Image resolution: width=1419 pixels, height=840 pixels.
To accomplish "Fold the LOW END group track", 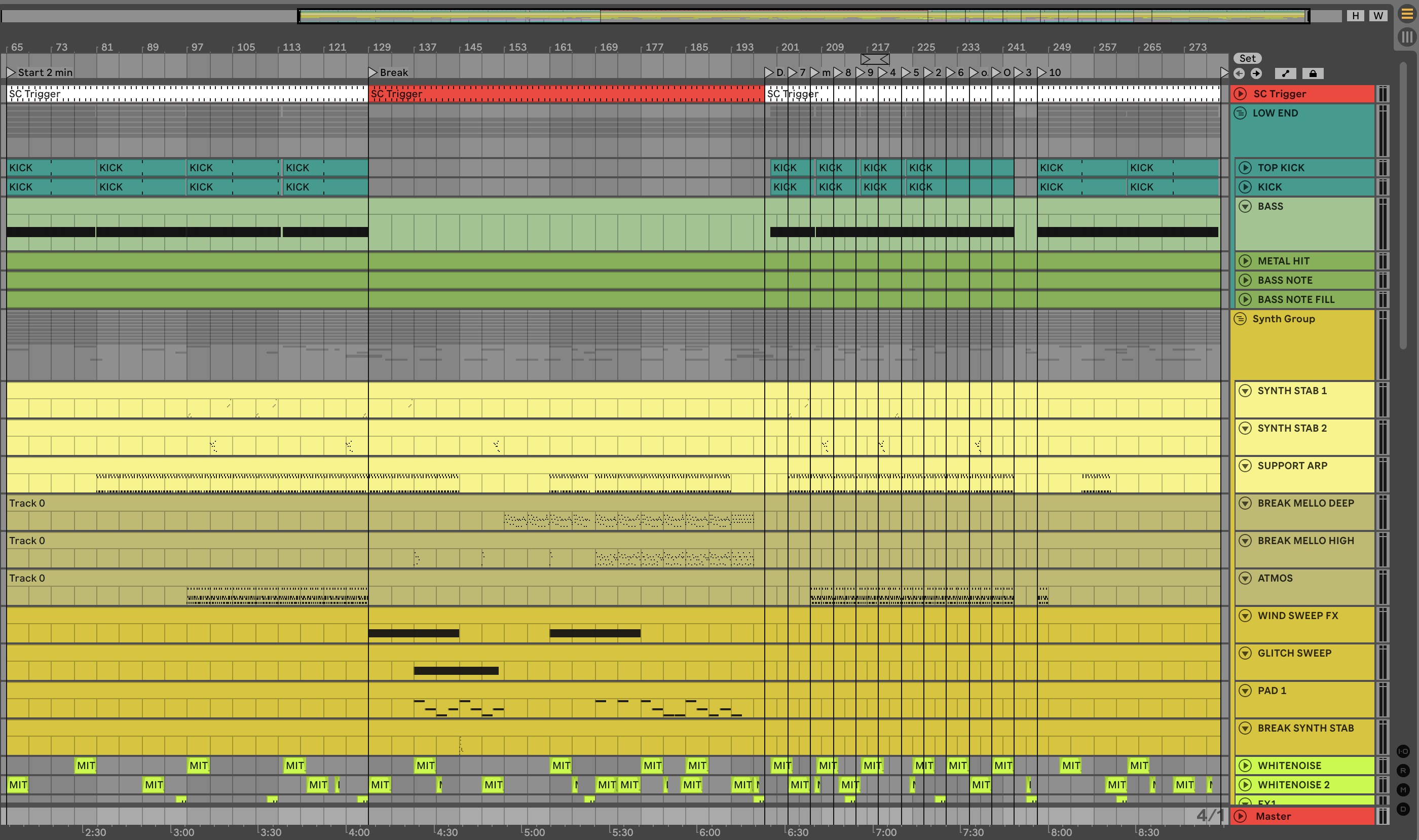I will (1240, 113).
